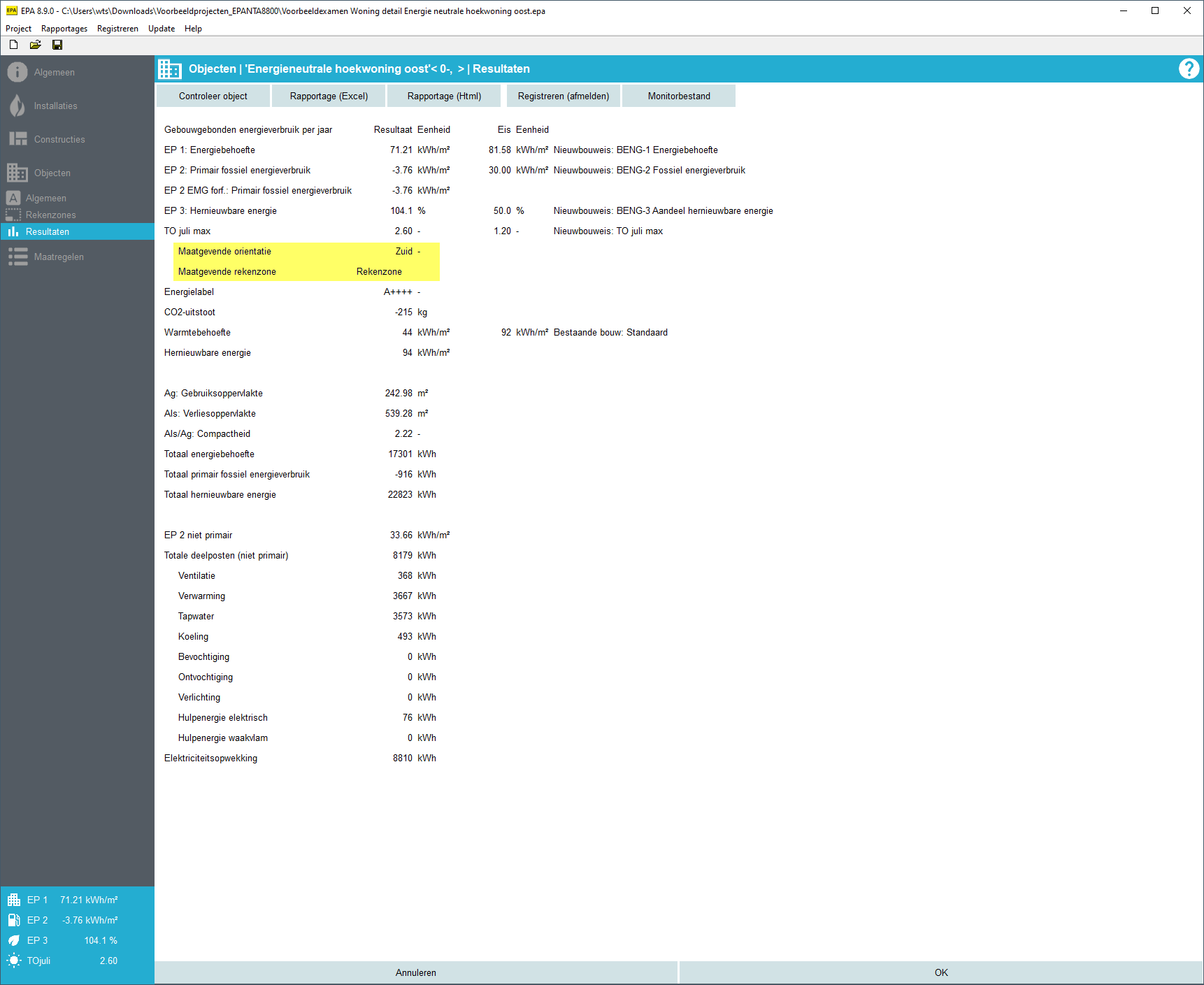
Task: Click Totaal energiebehoefte 17301 value
Action: [x=401, y=454]
